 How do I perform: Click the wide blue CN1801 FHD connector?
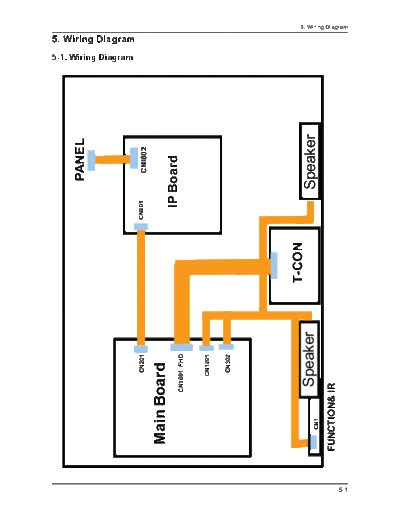coord(182,347)
